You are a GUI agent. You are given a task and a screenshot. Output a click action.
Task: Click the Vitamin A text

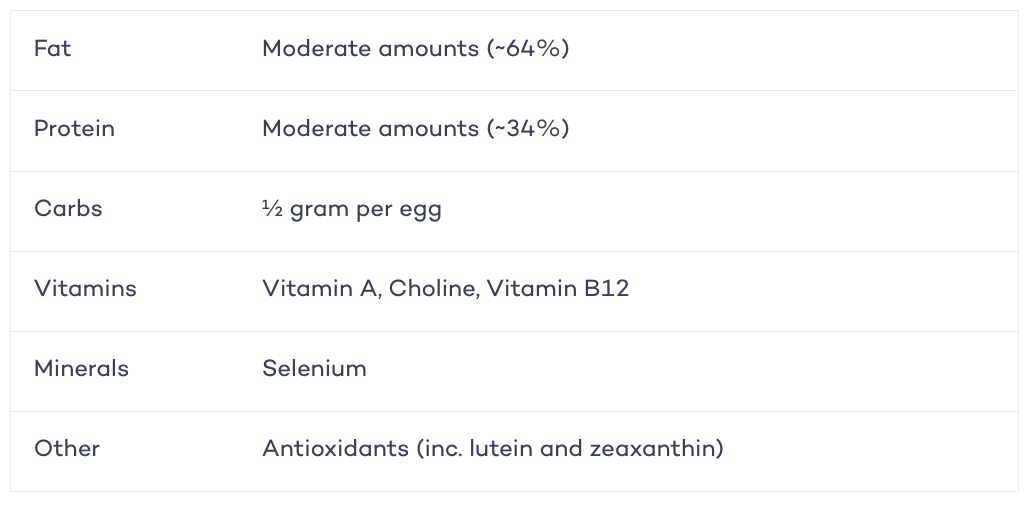(x=319, y=289)
